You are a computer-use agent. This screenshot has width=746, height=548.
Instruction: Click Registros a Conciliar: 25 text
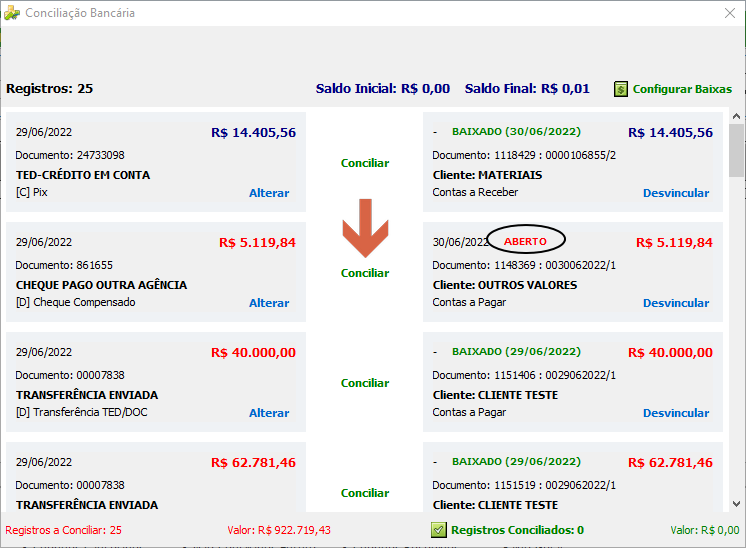(x=64, y=530)
